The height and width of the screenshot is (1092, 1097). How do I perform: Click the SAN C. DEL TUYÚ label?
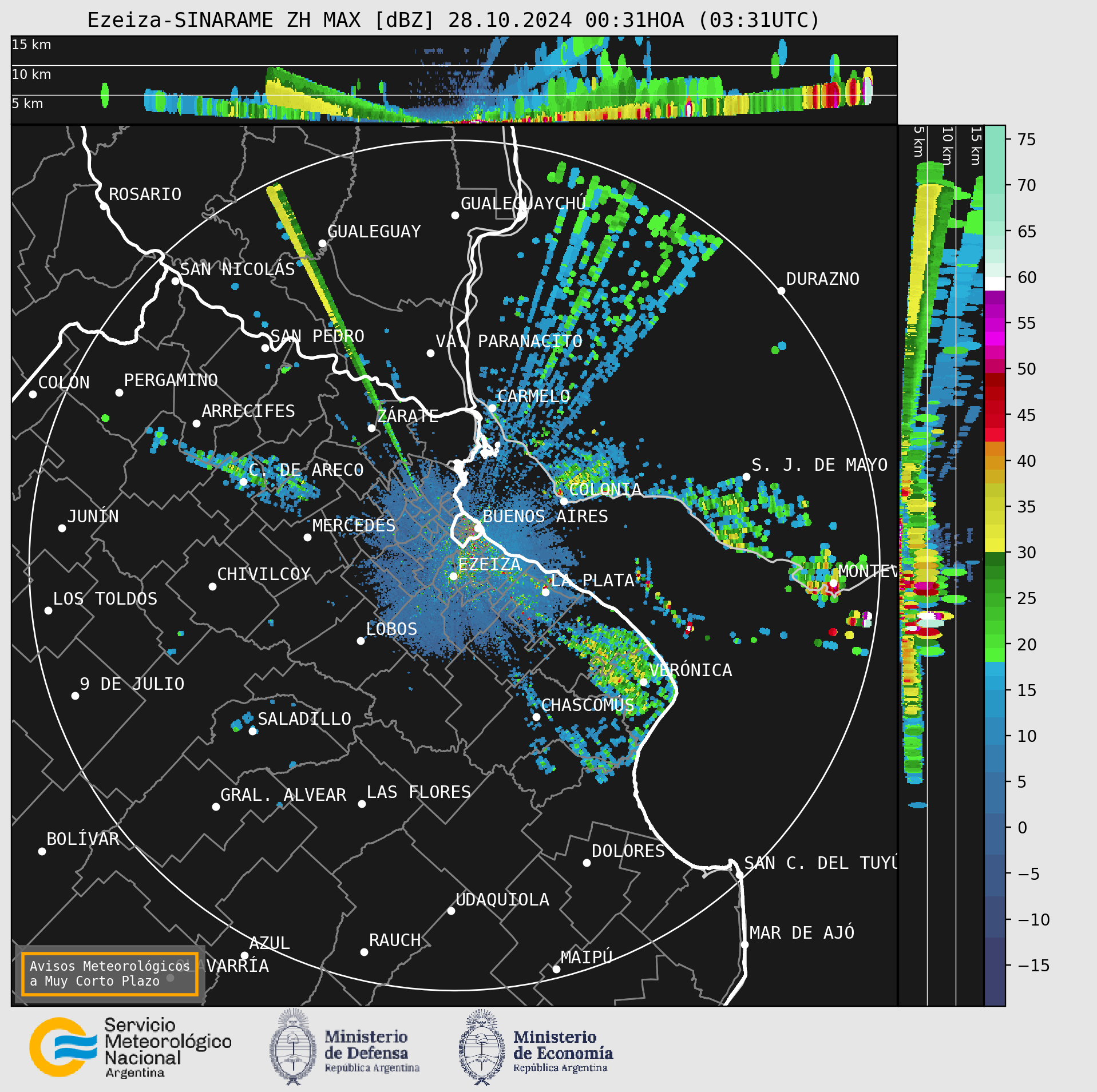coord(821,863)
